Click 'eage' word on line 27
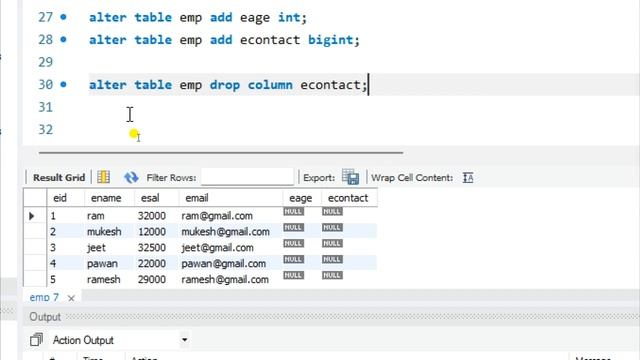 pyautogui.click(x=255, y=18)
